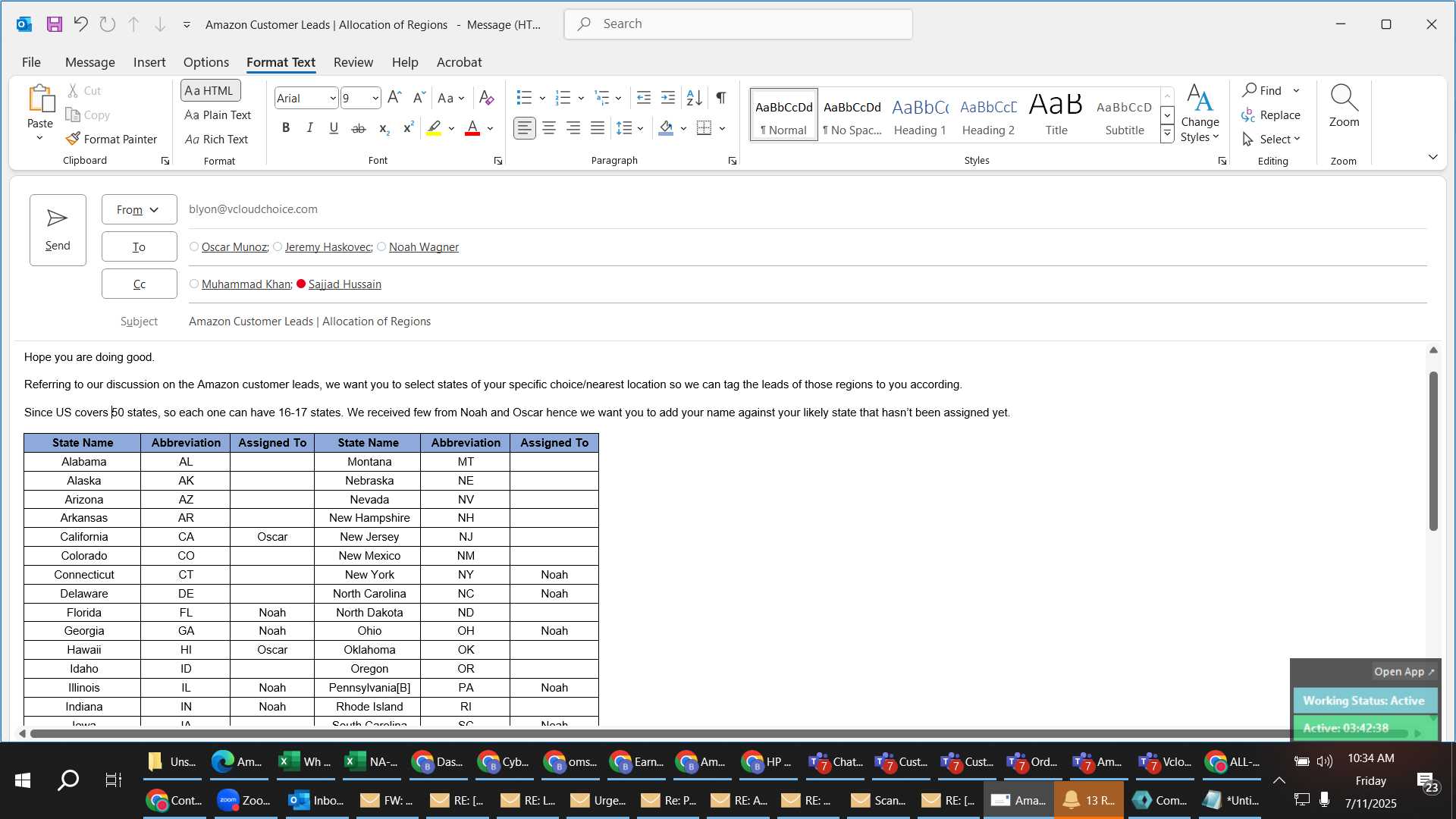Click Open App in status widget

pyautogui.click(x=1404, y=672)
